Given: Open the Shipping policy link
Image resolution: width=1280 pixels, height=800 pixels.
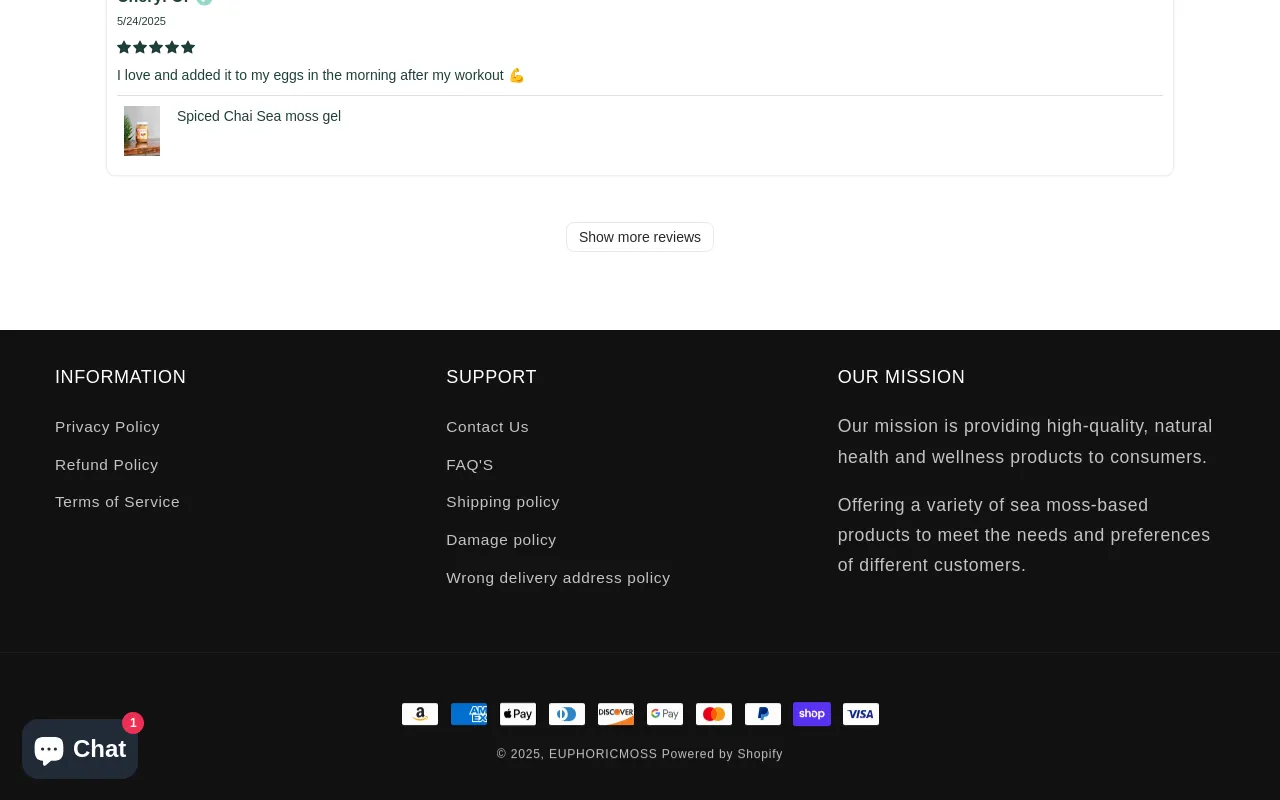Looking at the screenshot, I should (x=502, y=502).
